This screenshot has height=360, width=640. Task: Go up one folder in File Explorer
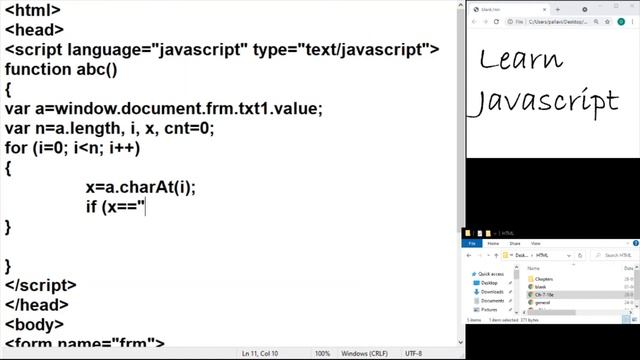pos(496,255)
